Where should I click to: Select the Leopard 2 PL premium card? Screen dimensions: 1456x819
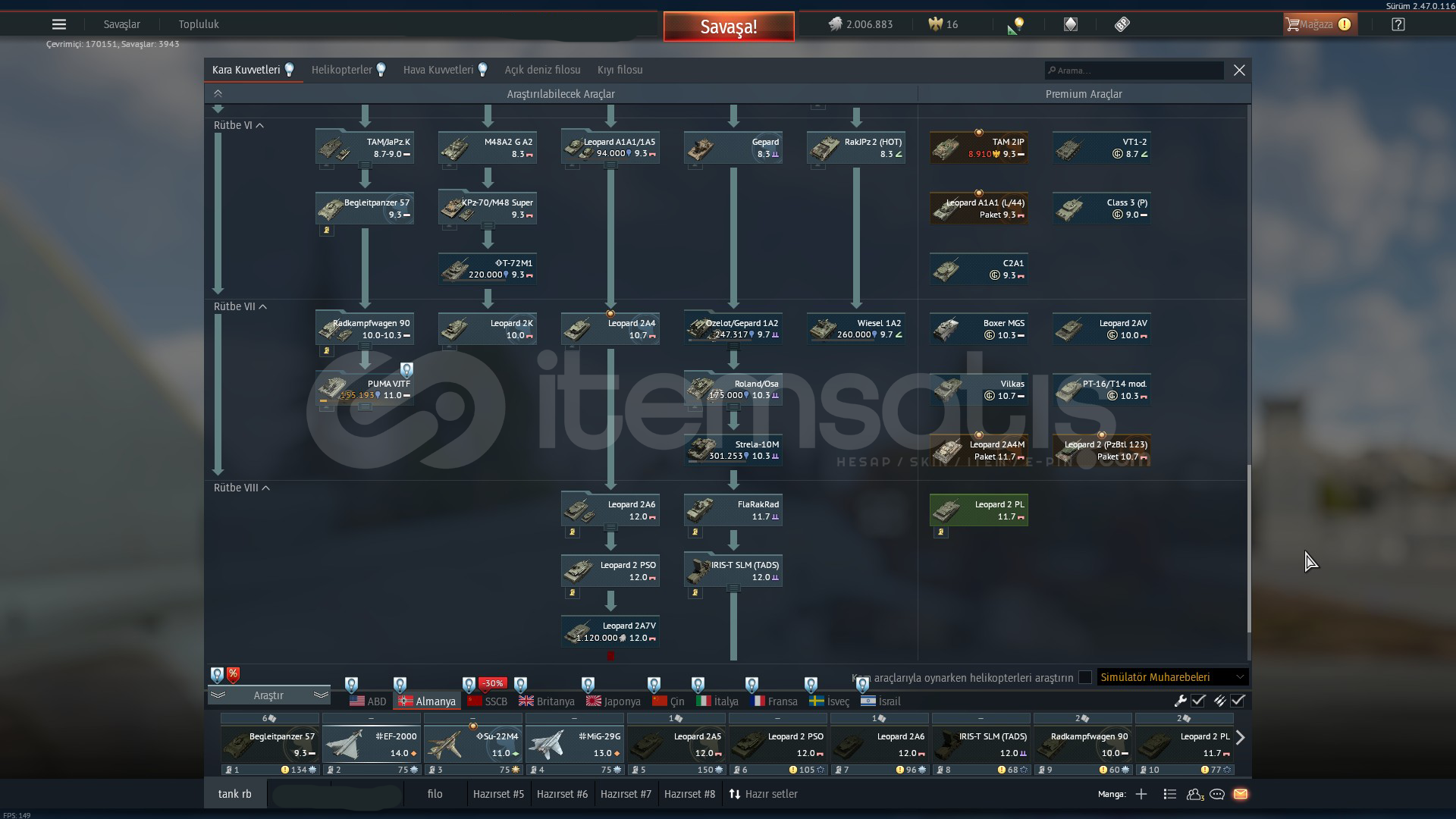[979, 510]
